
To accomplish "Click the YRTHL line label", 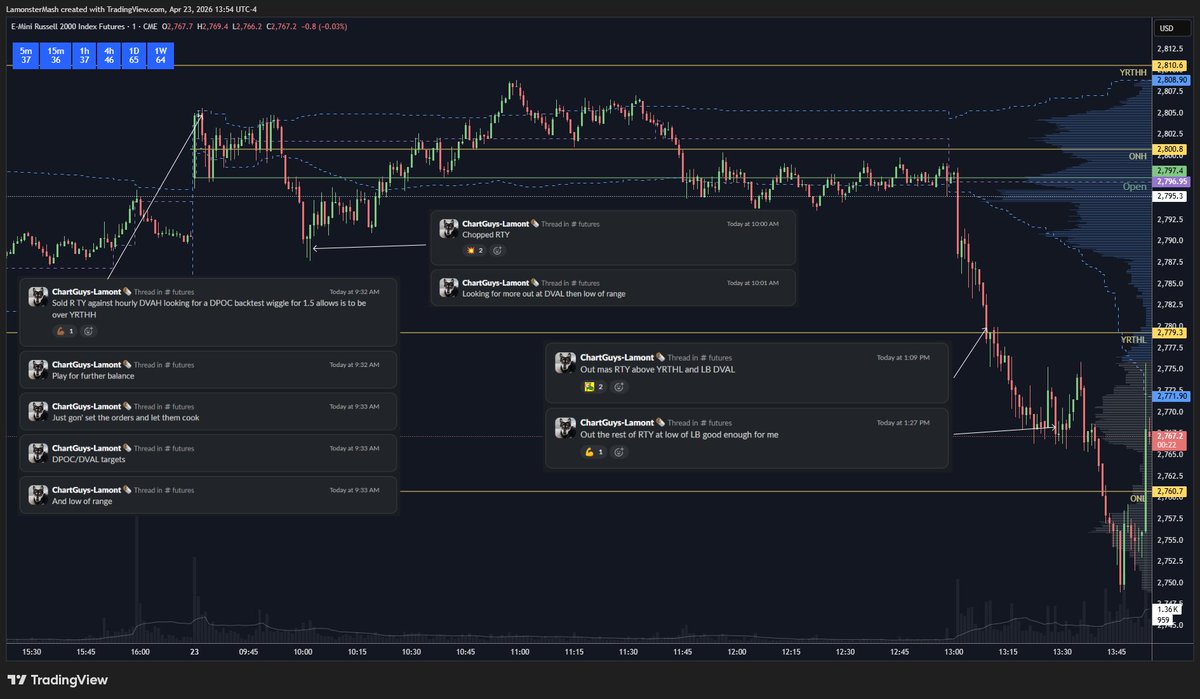I will click(1134, 339).
